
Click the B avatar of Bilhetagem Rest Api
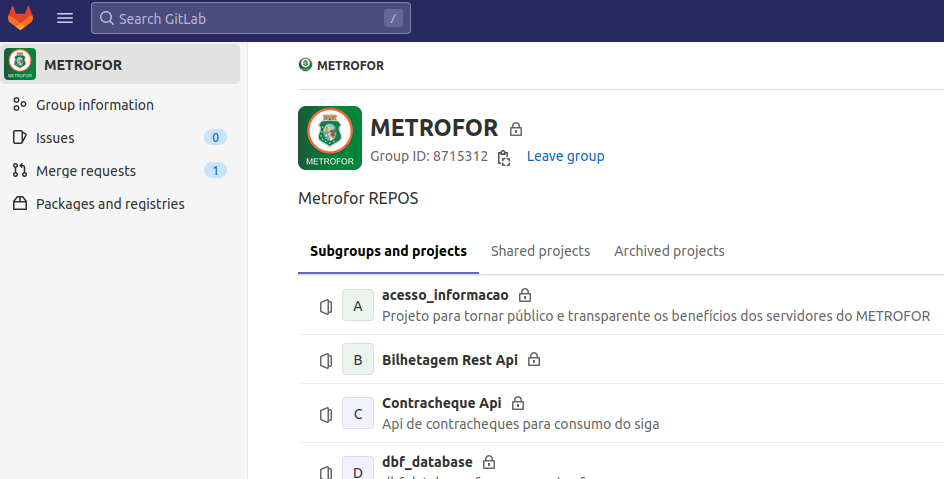[x=358, y=359]
